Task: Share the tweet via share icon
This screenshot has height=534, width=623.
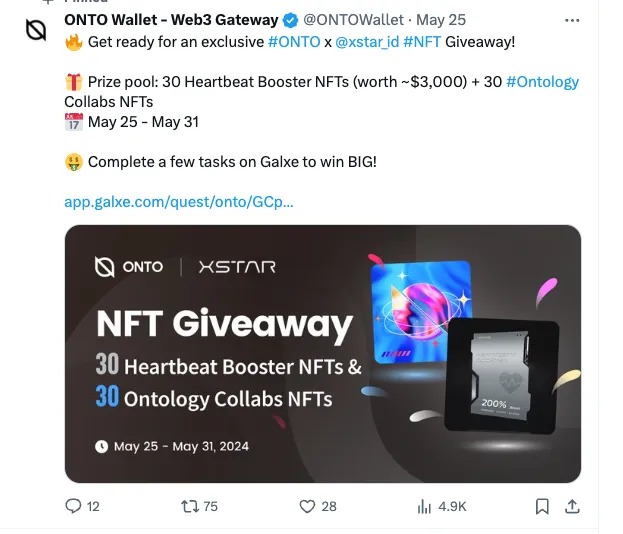Action: (x=572, y=506)
